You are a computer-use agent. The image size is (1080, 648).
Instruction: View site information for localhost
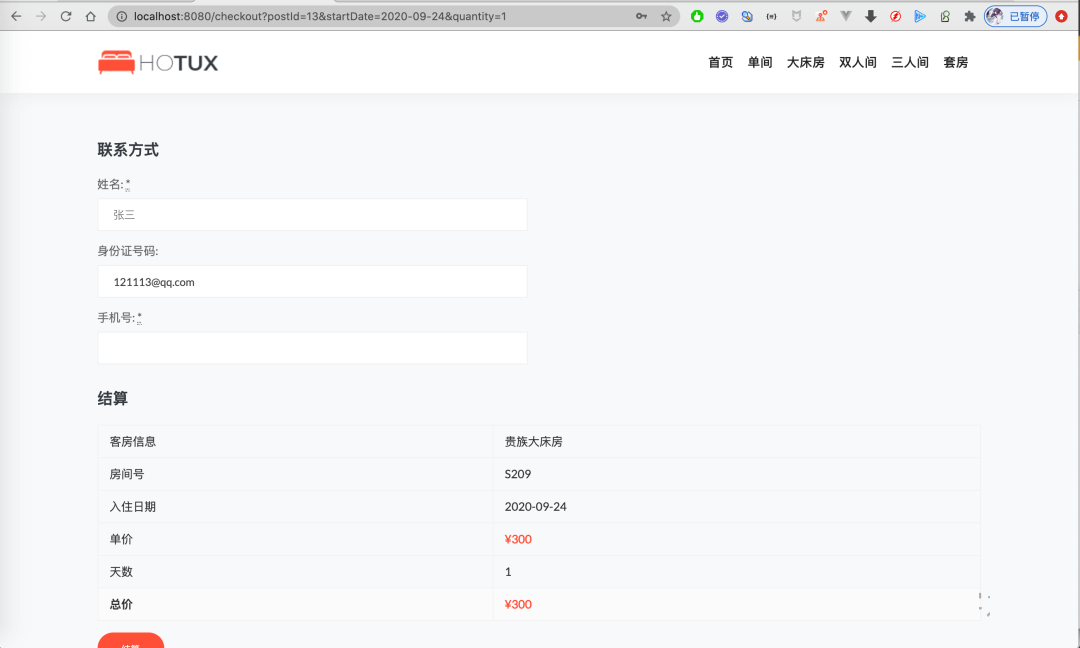tap(121, 16)
